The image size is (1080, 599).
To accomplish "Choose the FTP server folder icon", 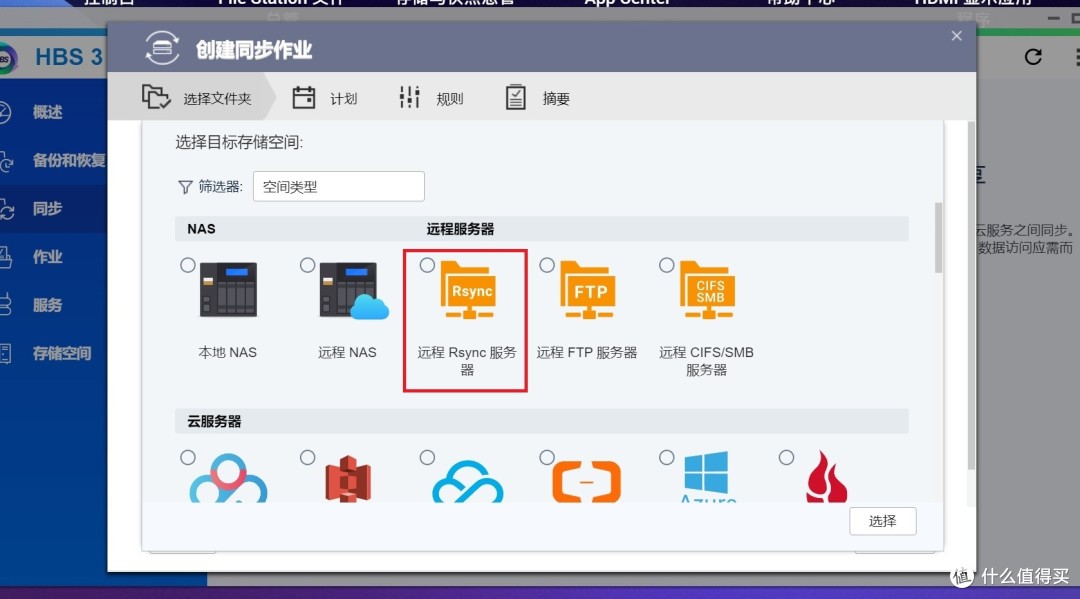I will click(x=588, y=290).
